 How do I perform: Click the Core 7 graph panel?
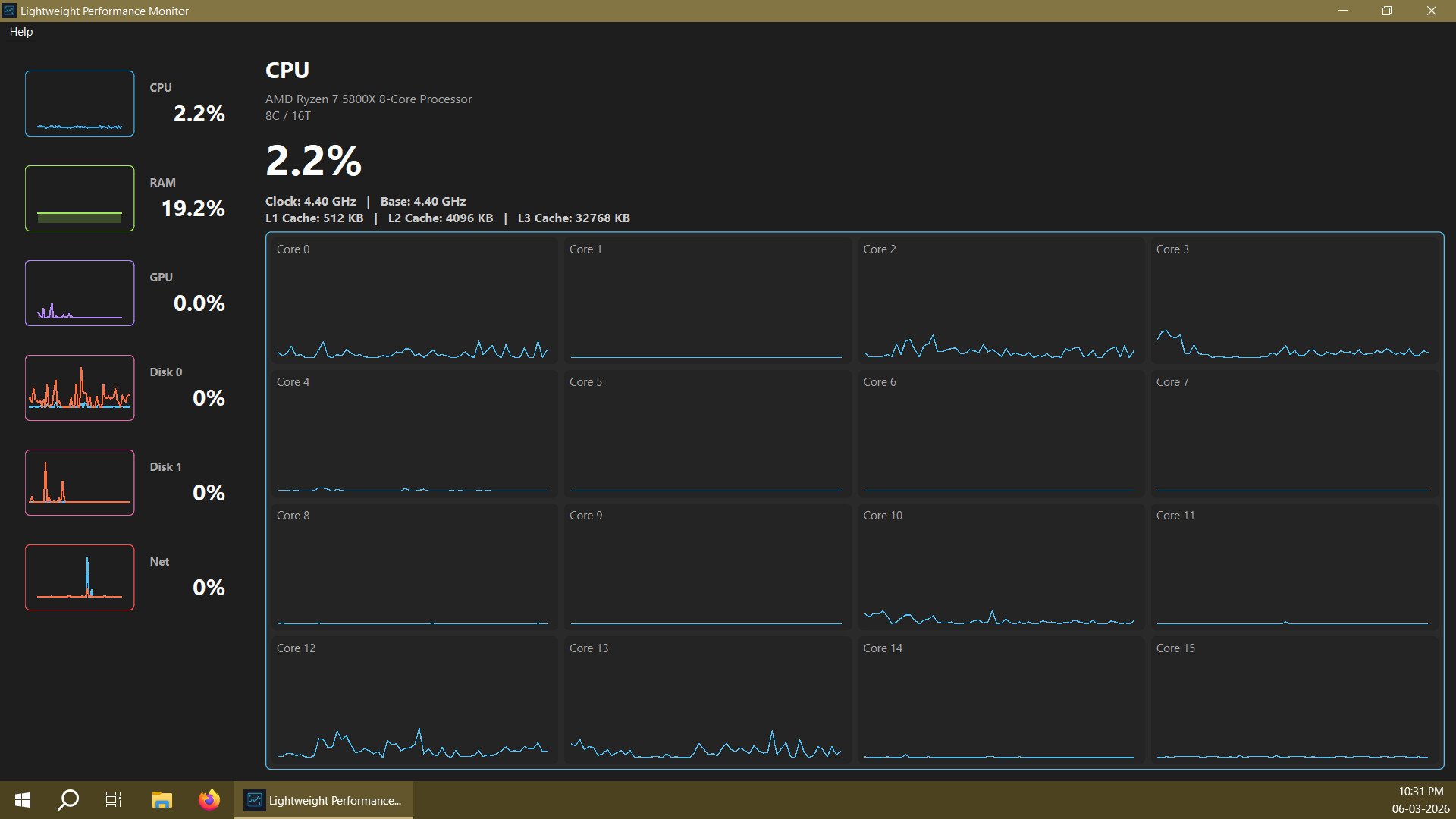(x=1293, y=434)
